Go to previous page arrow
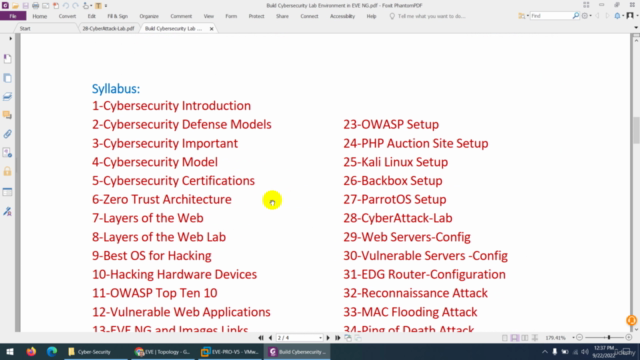 270,338
